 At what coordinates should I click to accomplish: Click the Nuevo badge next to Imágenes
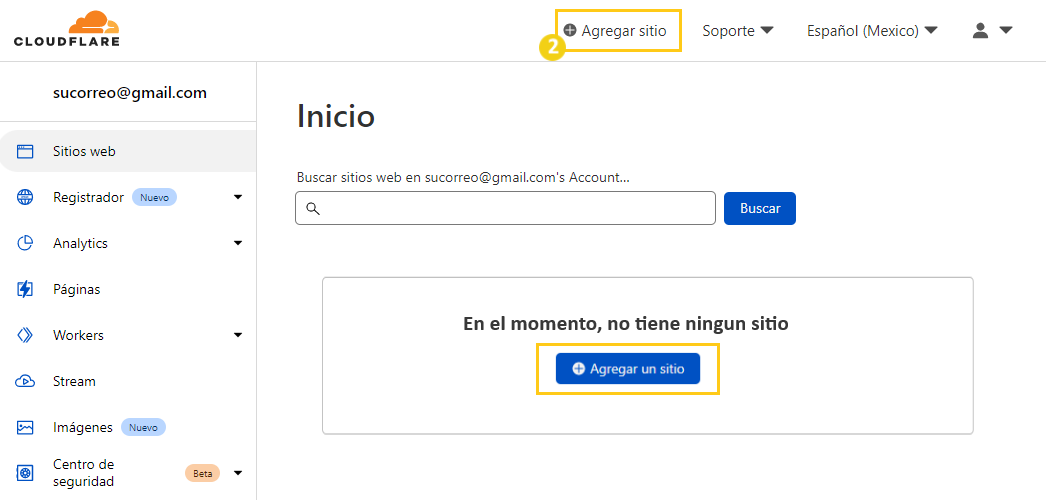143,427
